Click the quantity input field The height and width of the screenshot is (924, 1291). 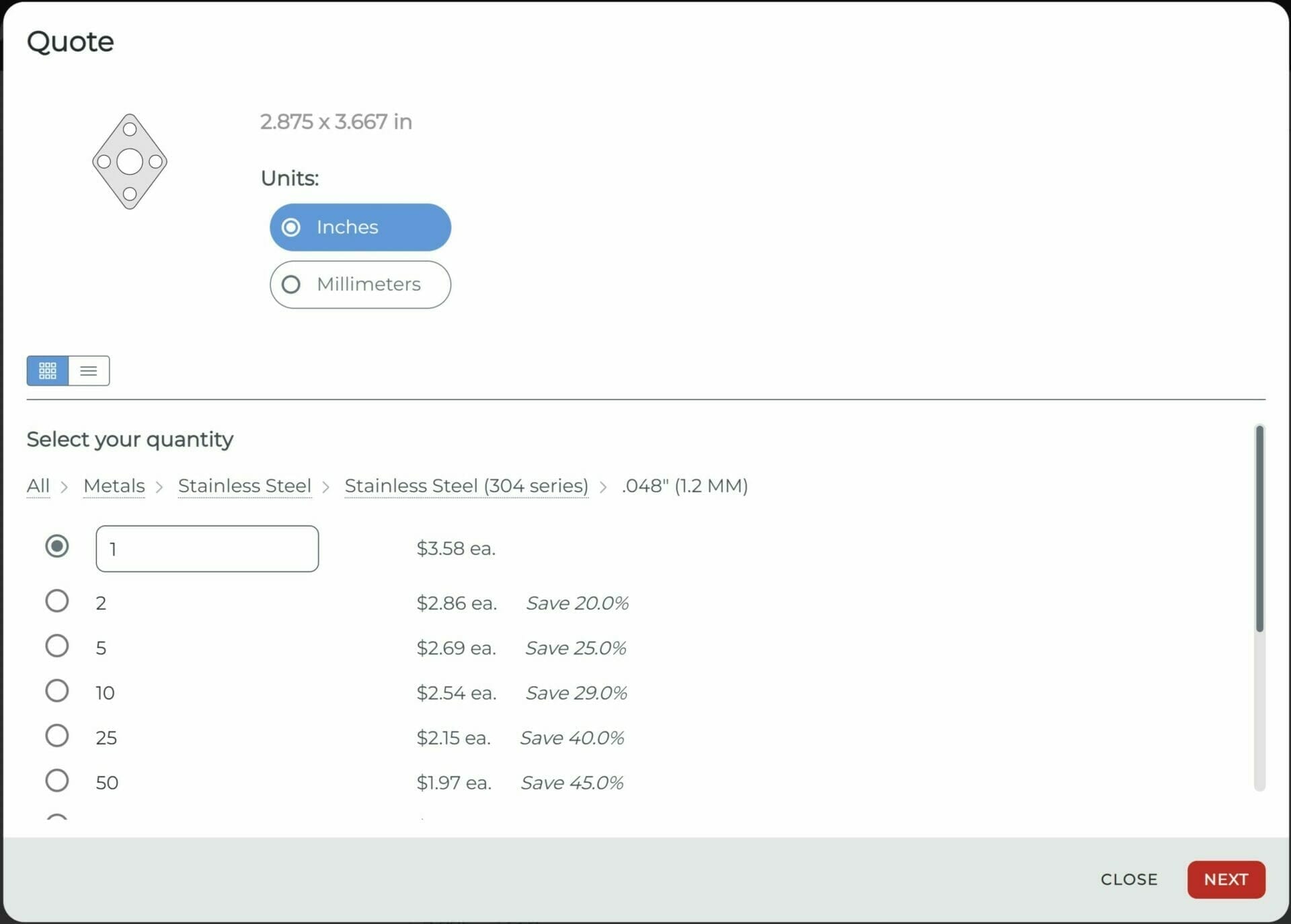207,548
